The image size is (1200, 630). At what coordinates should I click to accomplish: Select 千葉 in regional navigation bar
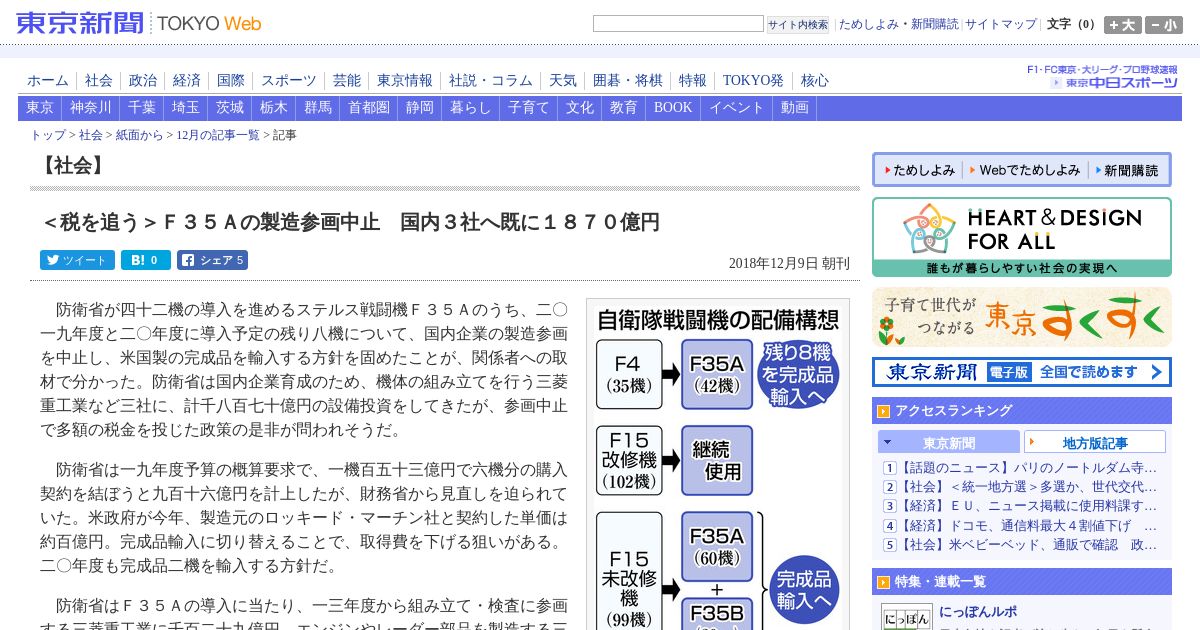142,108
